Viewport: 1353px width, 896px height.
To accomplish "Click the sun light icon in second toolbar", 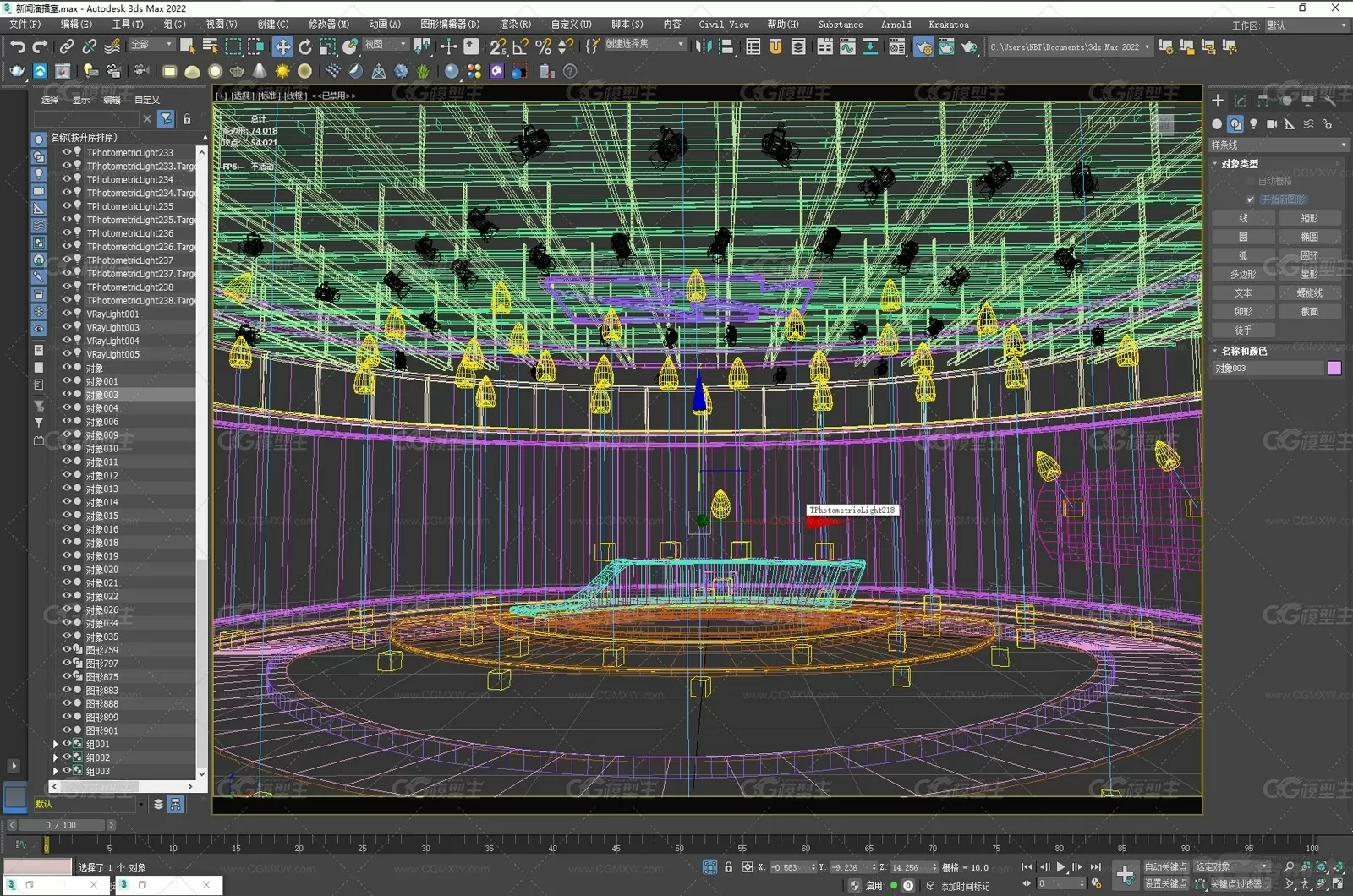I will pos(282,71).
